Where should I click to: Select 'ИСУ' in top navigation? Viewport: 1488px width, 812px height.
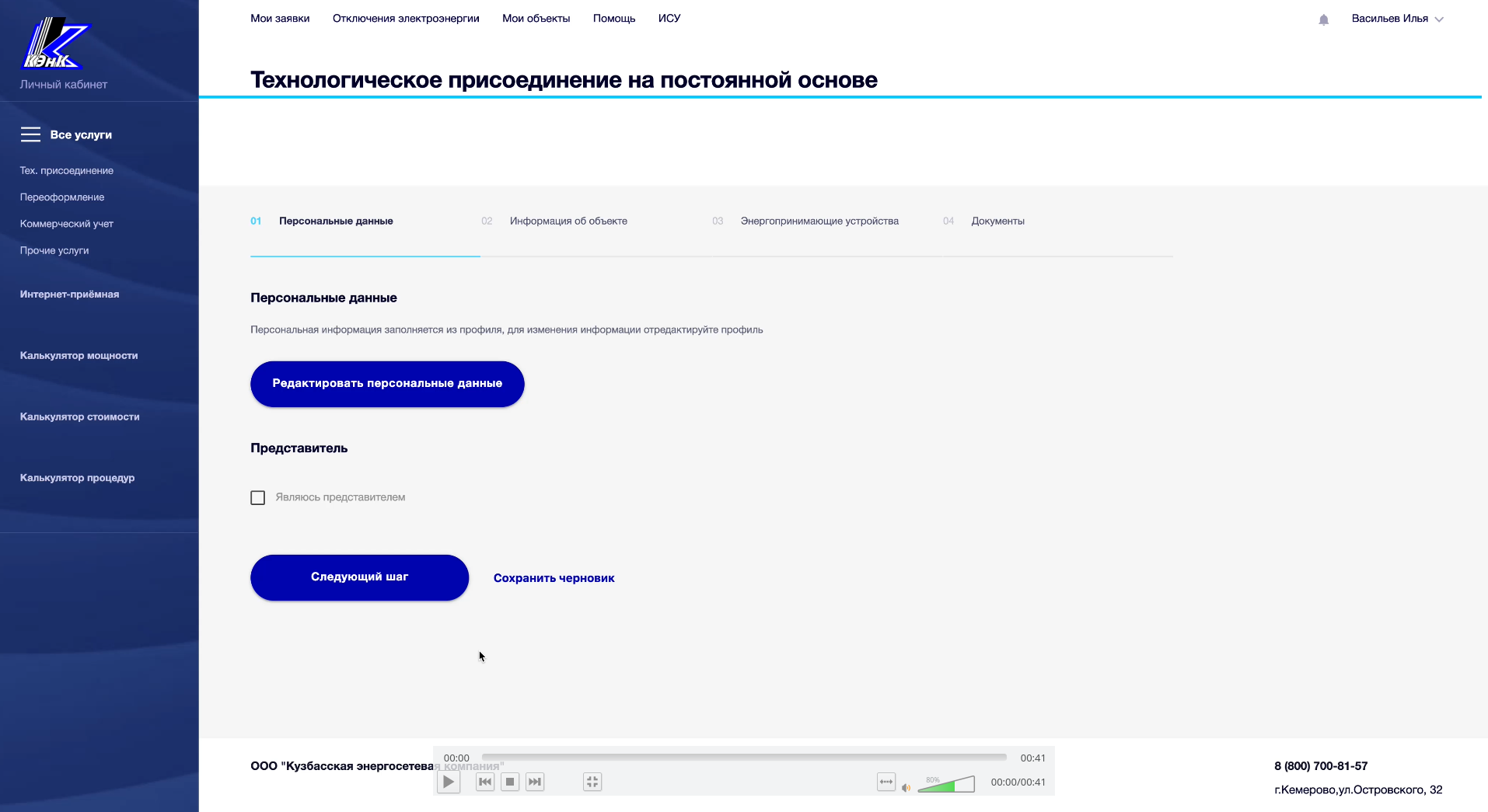click(669, 19)
